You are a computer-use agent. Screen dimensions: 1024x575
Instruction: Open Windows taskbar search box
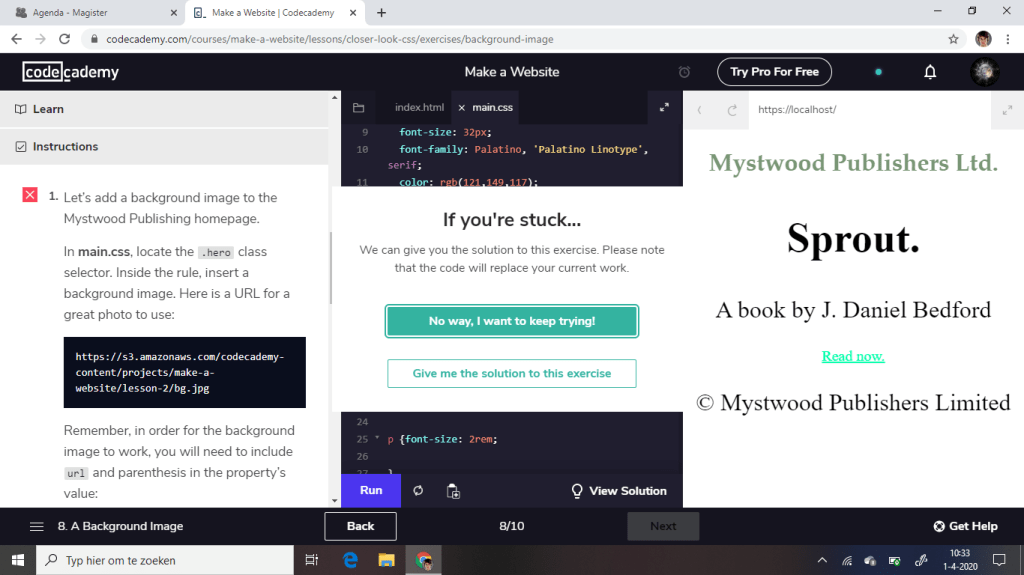(165, 560)
